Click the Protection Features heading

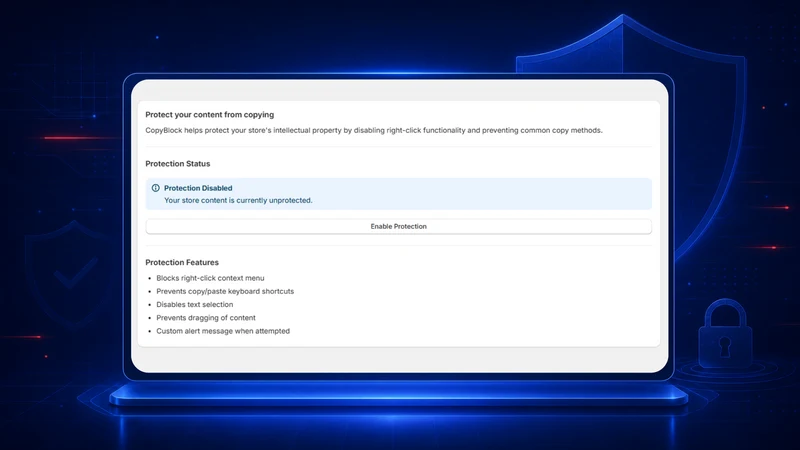click(x=182, y=262)
